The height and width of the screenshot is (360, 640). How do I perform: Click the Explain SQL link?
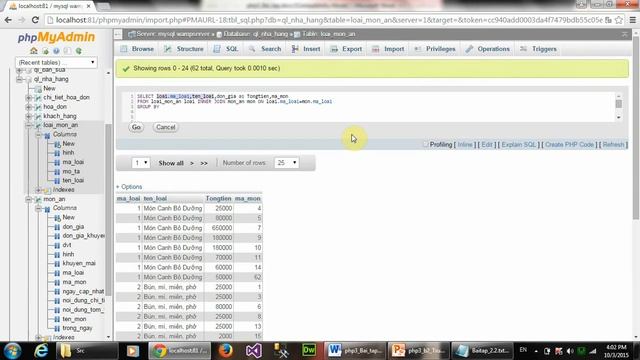click(x=519, y=145)
